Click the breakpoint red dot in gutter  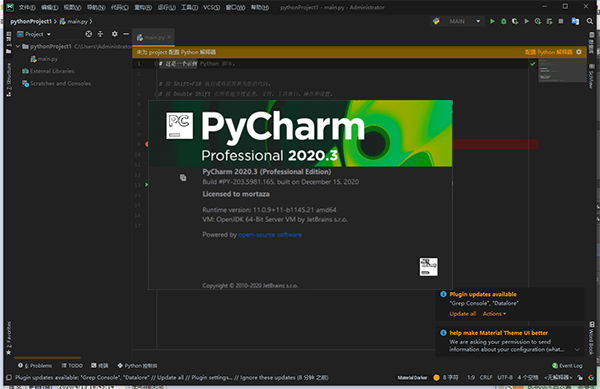(x=147, y=144)
